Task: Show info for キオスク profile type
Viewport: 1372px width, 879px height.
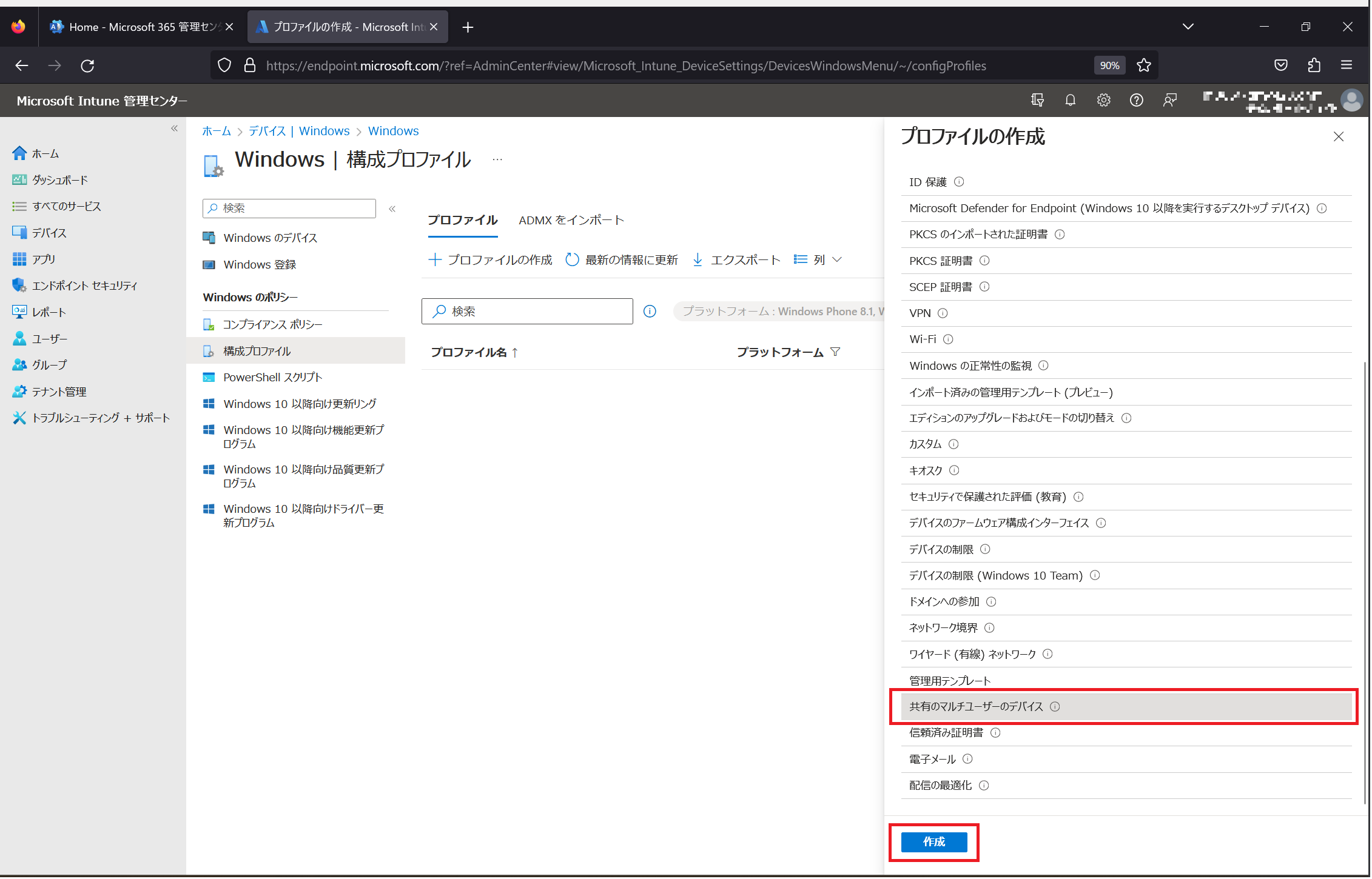Action: pyautogui.click(x=955, y=470)
